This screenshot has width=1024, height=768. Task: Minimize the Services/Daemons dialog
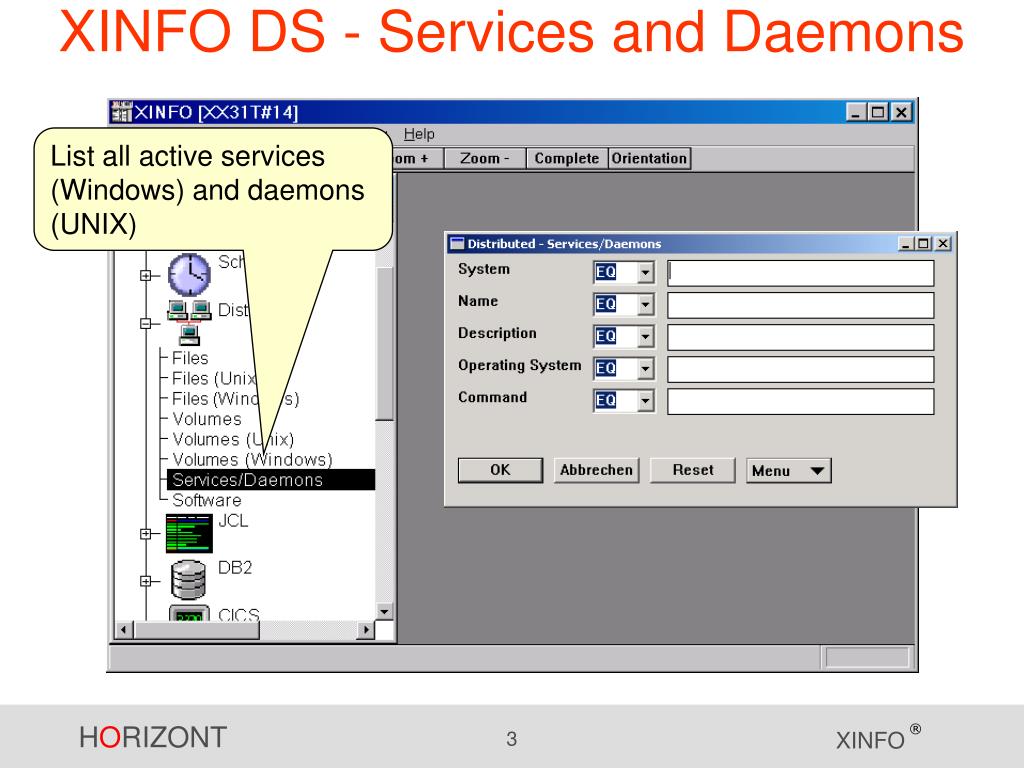pos(906,244)
